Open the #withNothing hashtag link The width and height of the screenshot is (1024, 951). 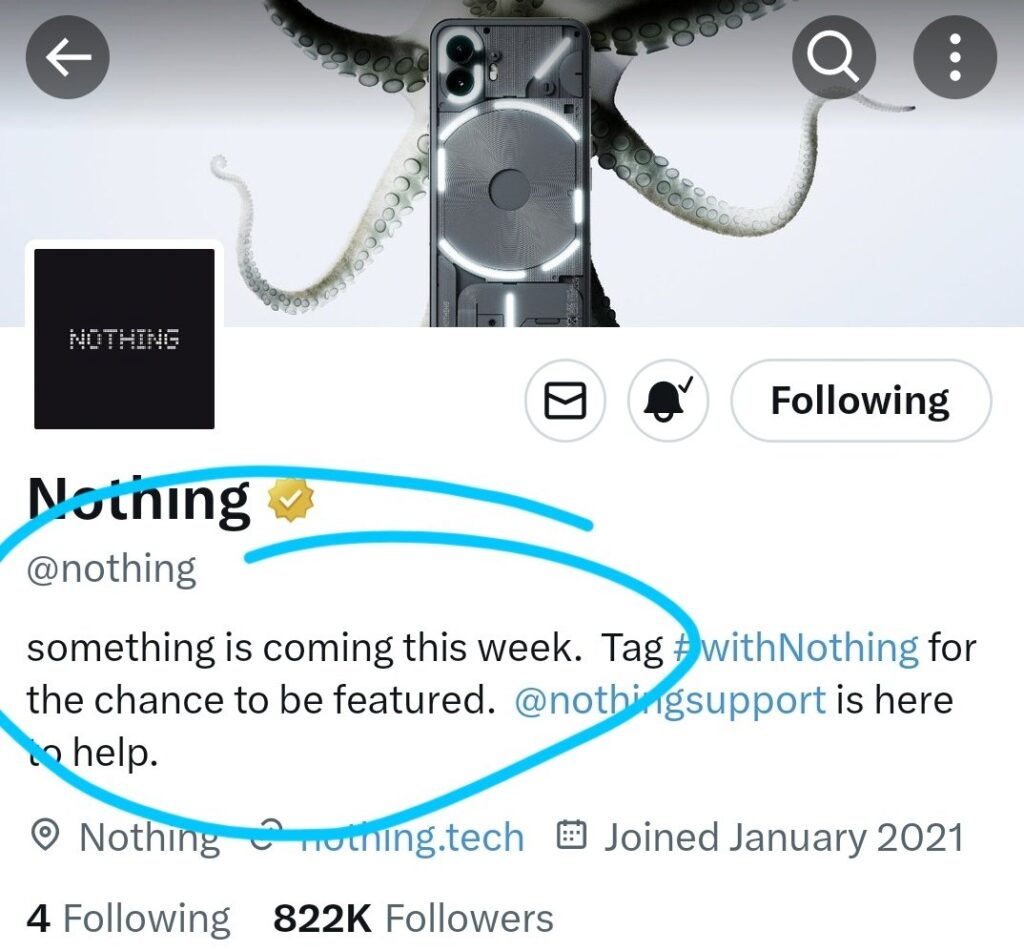pyautogui.click(x=796, y=648)
